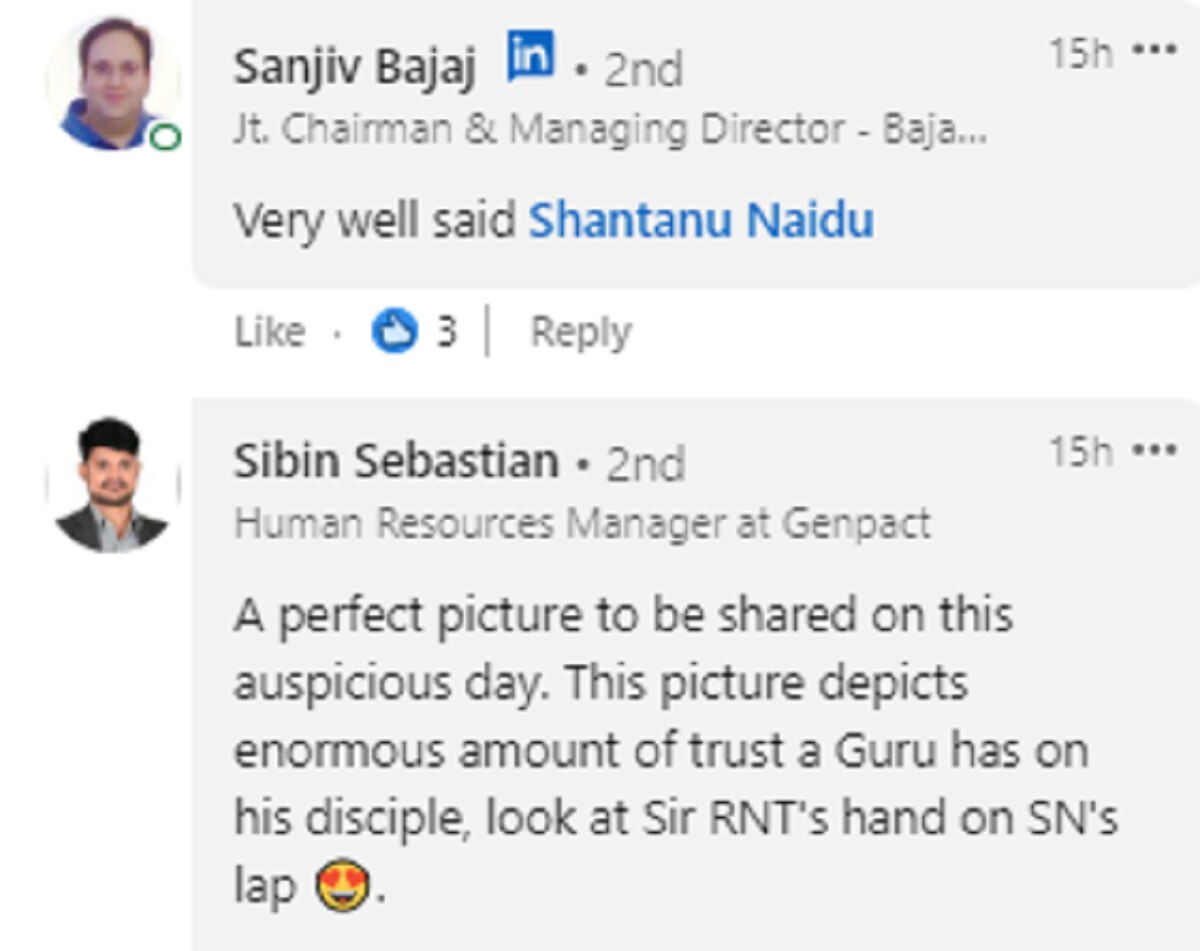This screenshot has width=1200, height=951.
Task: View the reaction count of 3
Action: (x=445, y=332)
